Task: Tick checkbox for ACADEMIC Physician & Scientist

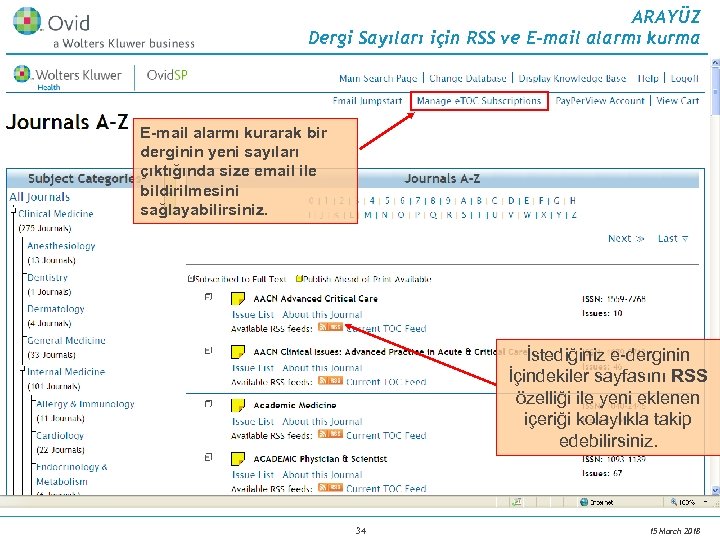Action: (208, 457)
